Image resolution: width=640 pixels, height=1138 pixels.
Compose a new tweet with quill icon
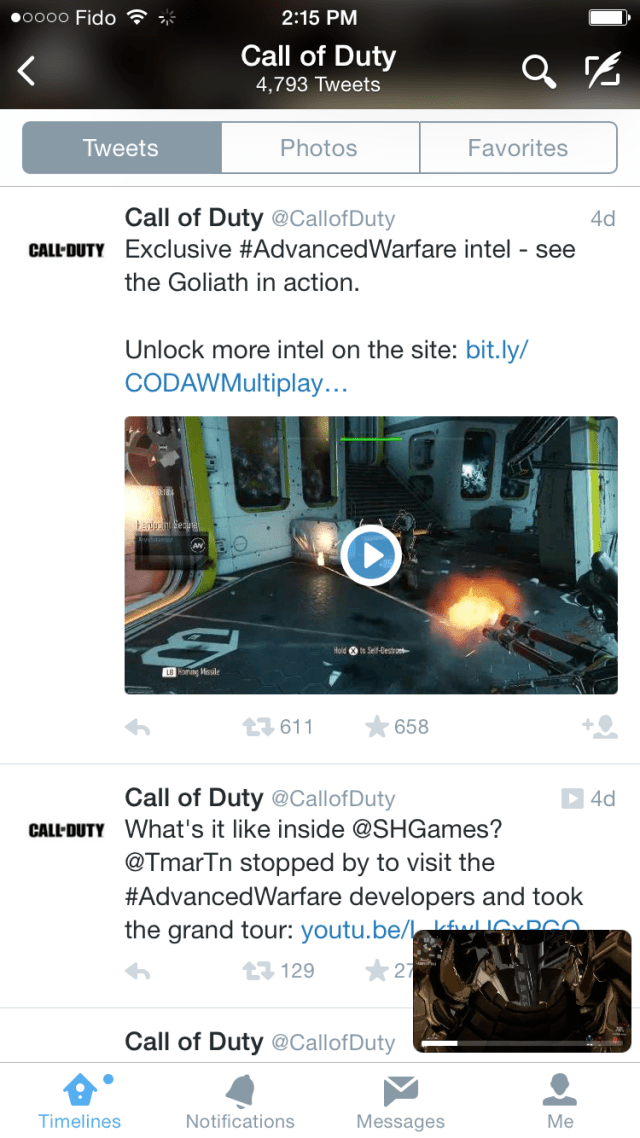(x=602, y=70)
